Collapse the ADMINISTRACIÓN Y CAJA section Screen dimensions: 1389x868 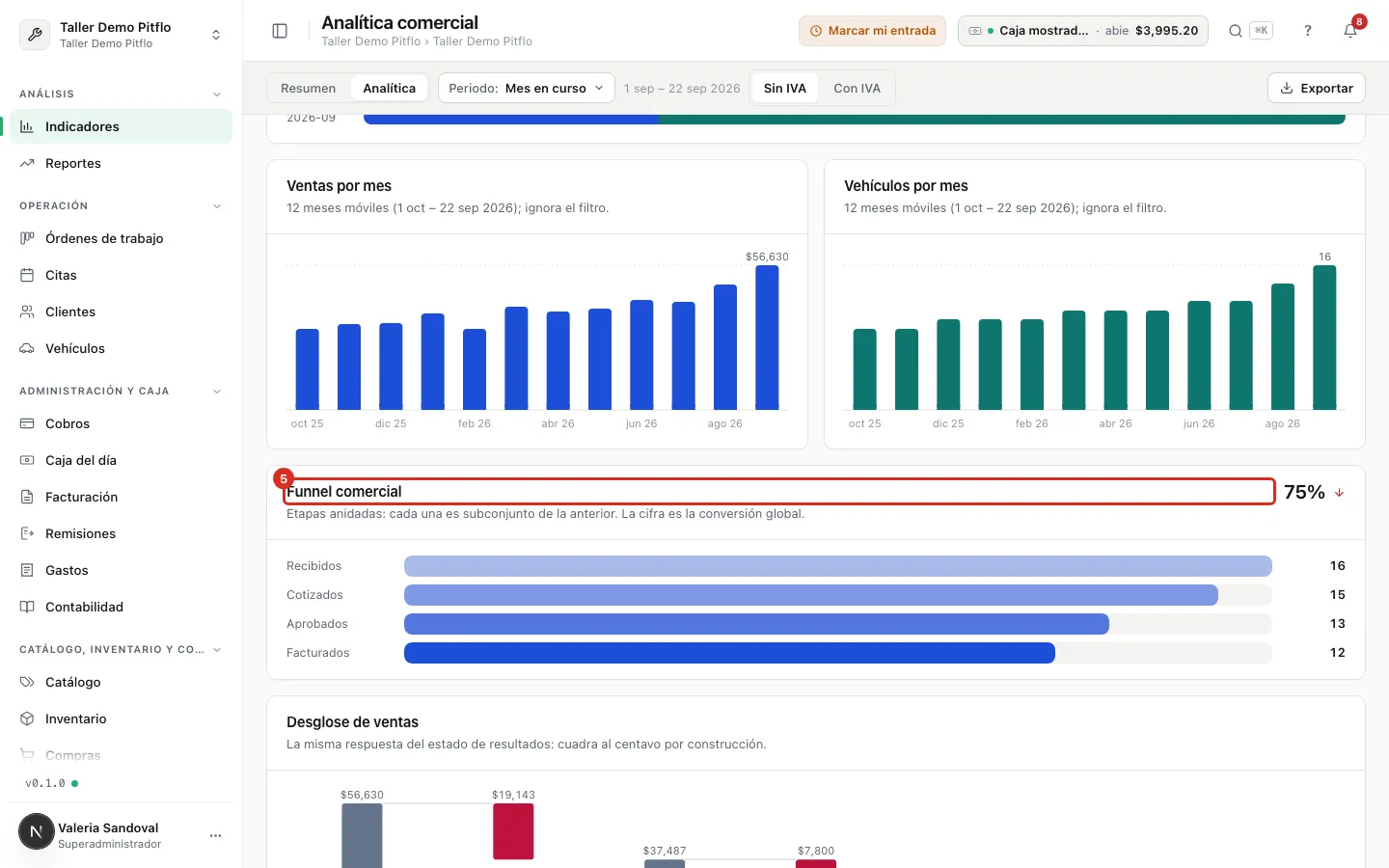point(217,391)
